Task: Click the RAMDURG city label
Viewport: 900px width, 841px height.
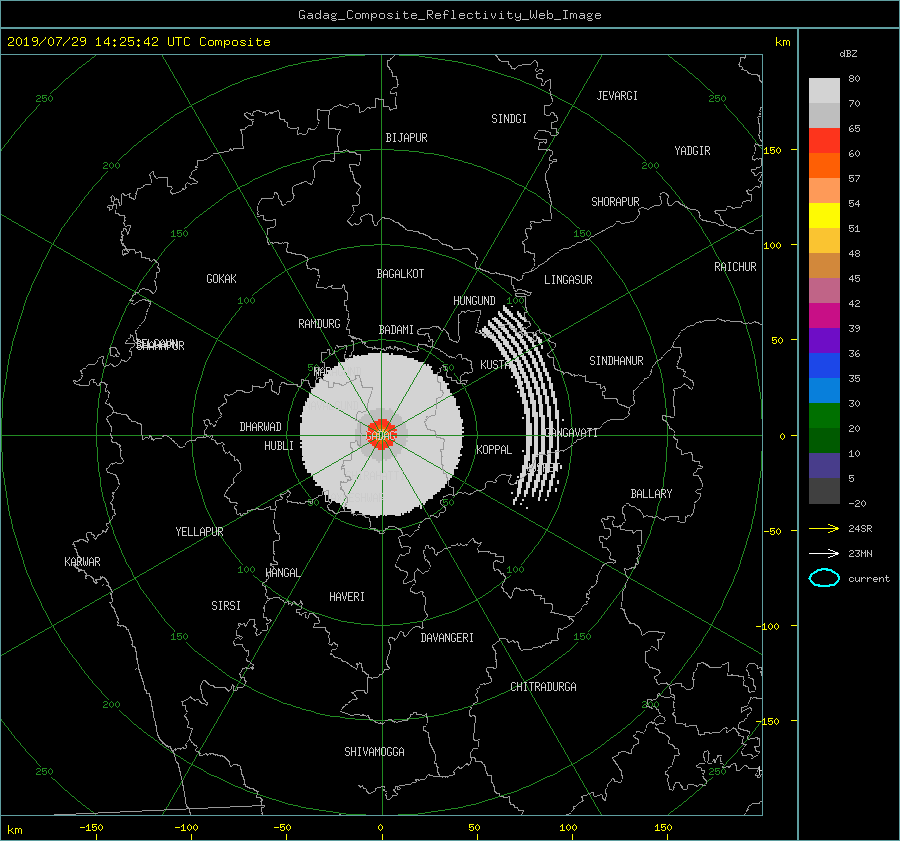Action: [319, 324]
